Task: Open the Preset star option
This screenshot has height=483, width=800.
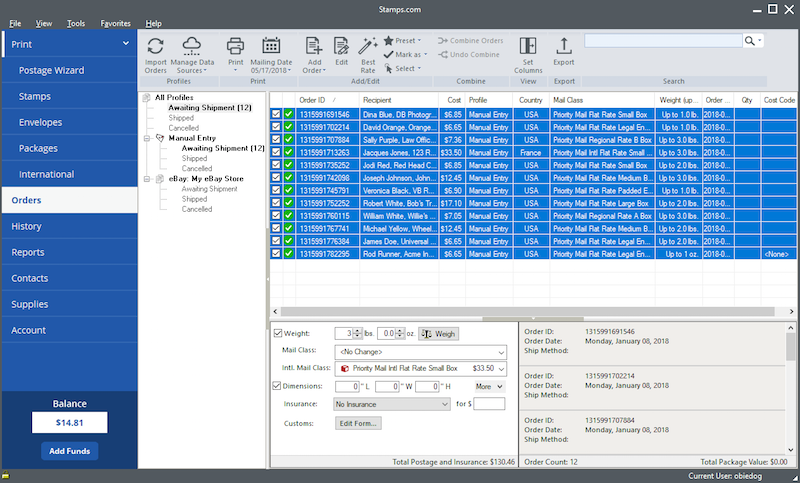Action: [403, 40]
